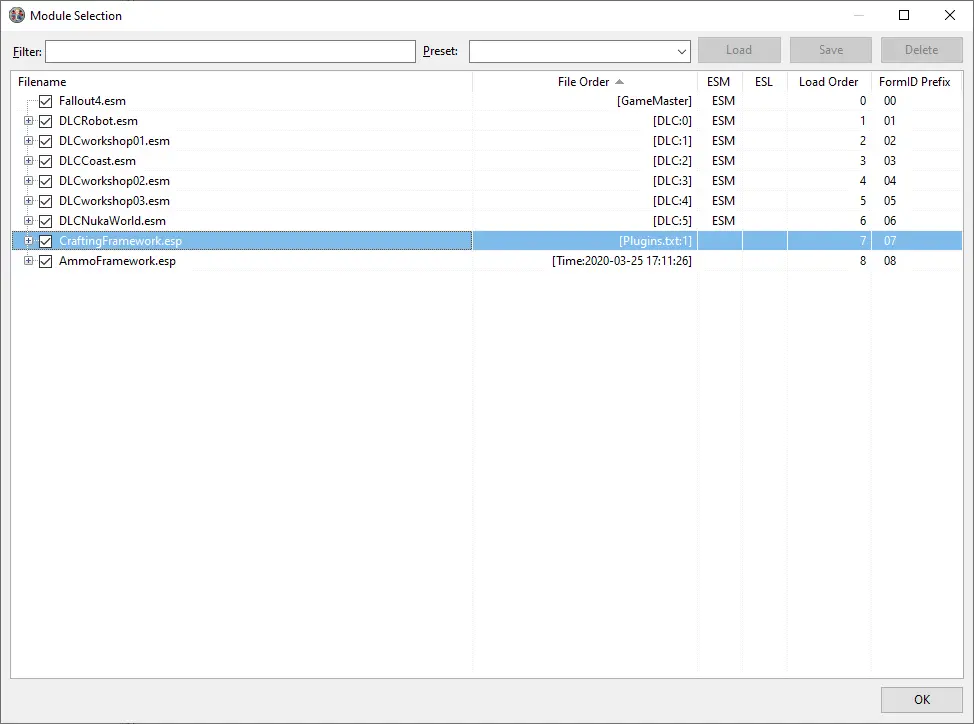Select the DLCCoast.esm filename

pyautogui.click(x=97, y=161)
